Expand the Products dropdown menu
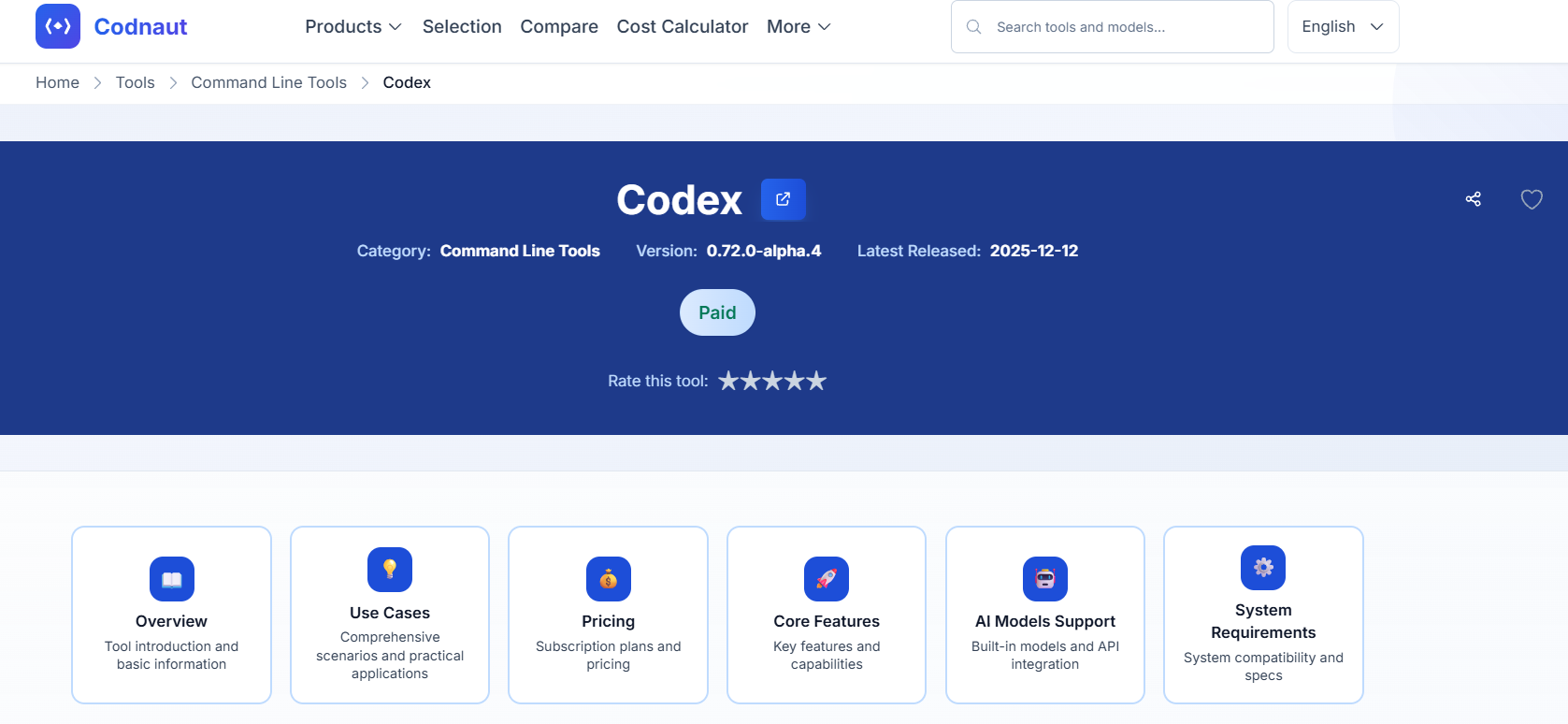 [353, 26]
